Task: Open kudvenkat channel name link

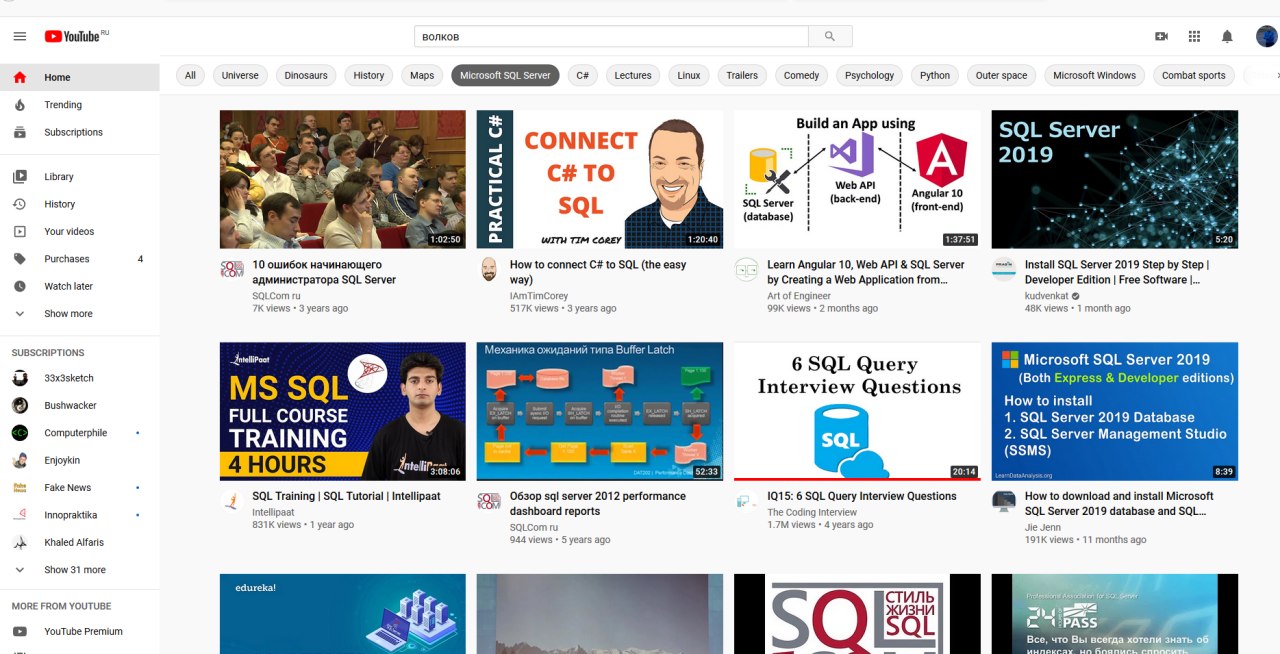Action: 1046,296
